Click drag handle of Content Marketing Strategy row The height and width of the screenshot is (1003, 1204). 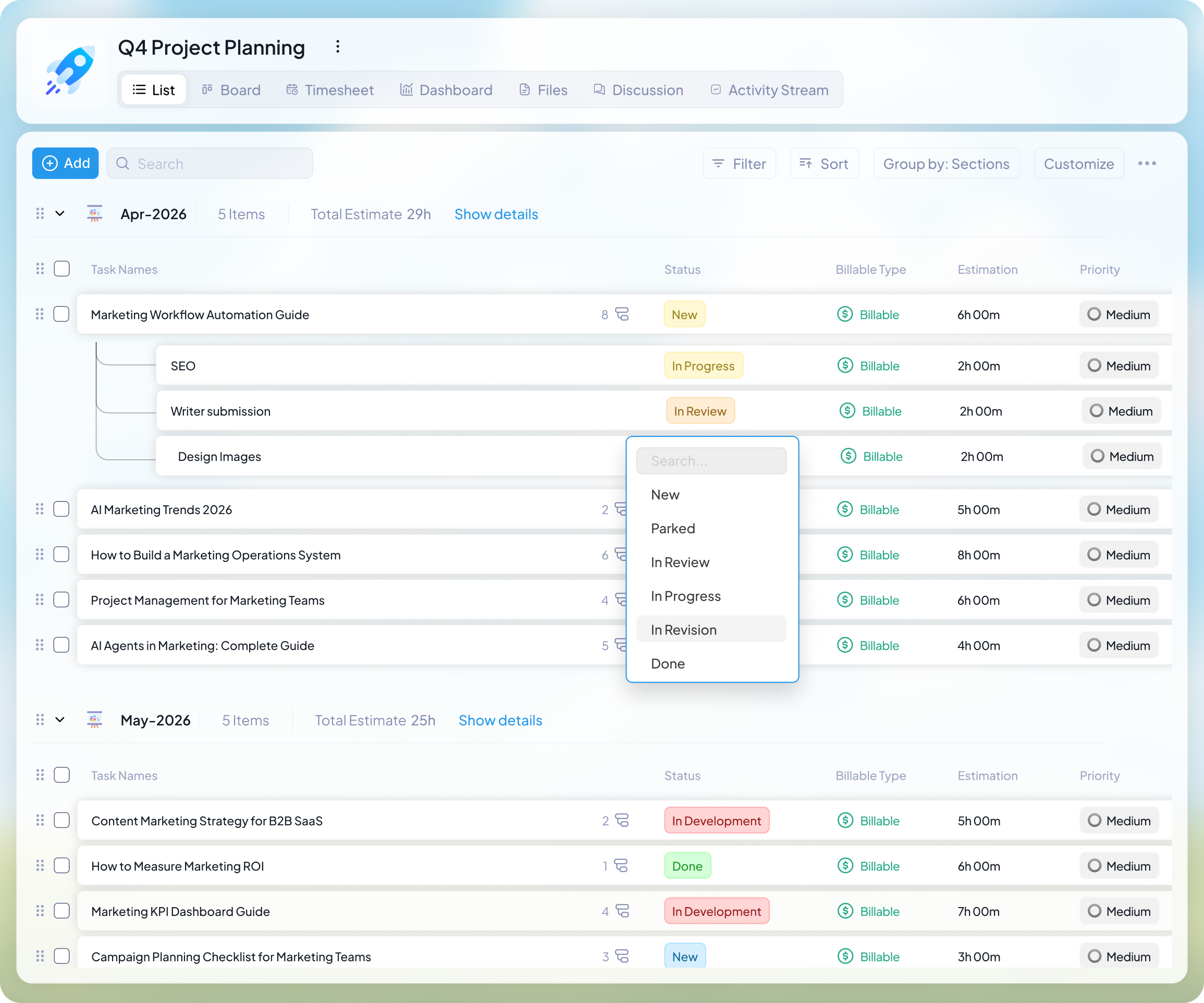coord(40,821)
